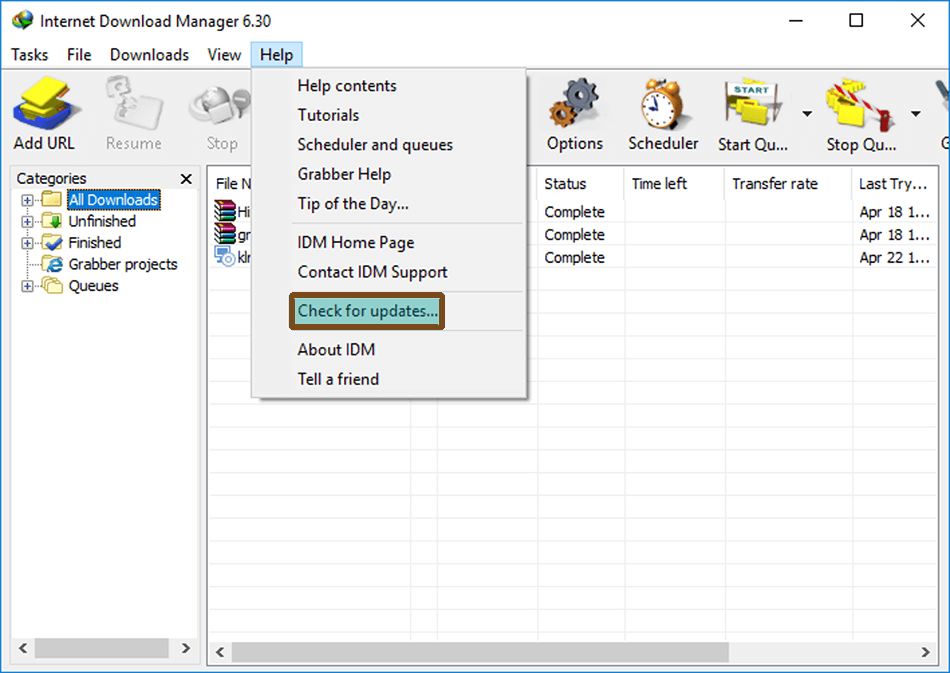Open the Stop Queue dropdown arrow
This screenshot has height=673, width=950.
916,113
